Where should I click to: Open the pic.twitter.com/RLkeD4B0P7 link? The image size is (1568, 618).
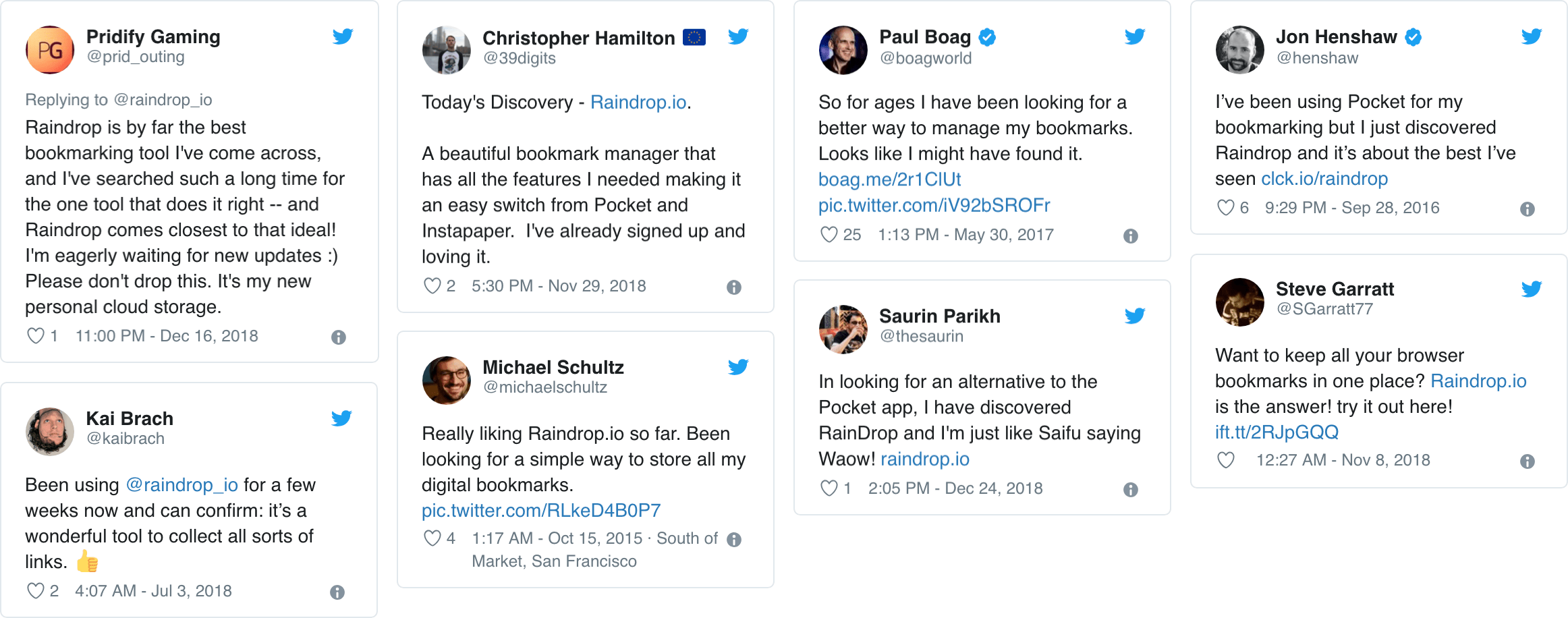coord(541,511)
